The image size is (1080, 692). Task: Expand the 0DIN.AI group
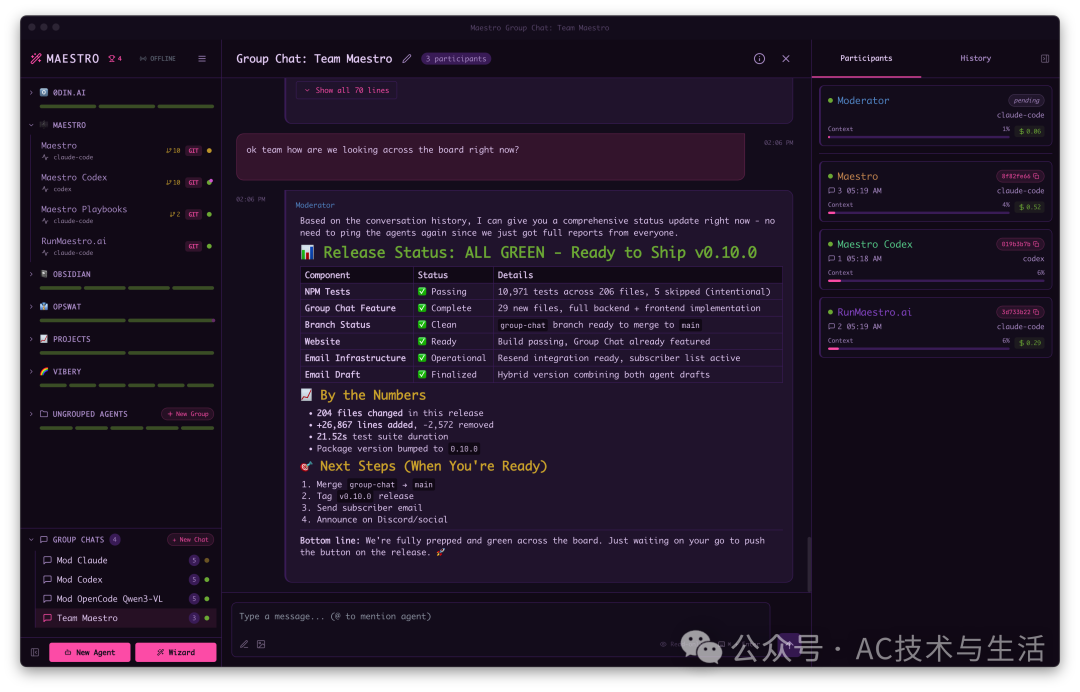point(31,92)
